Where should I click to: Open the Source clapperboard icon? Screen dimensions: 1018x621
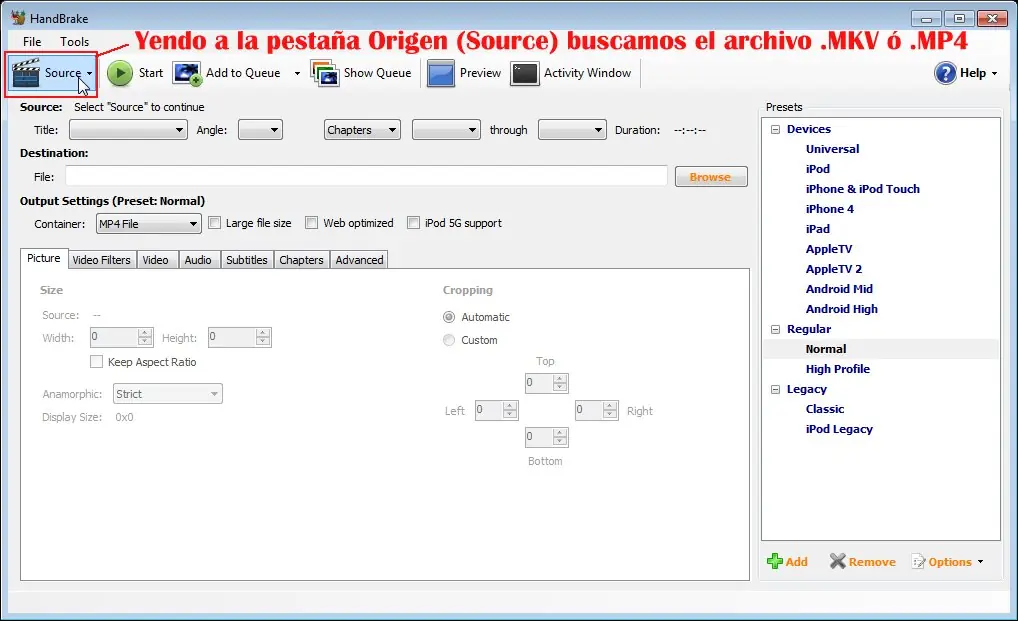click(26, 73)
